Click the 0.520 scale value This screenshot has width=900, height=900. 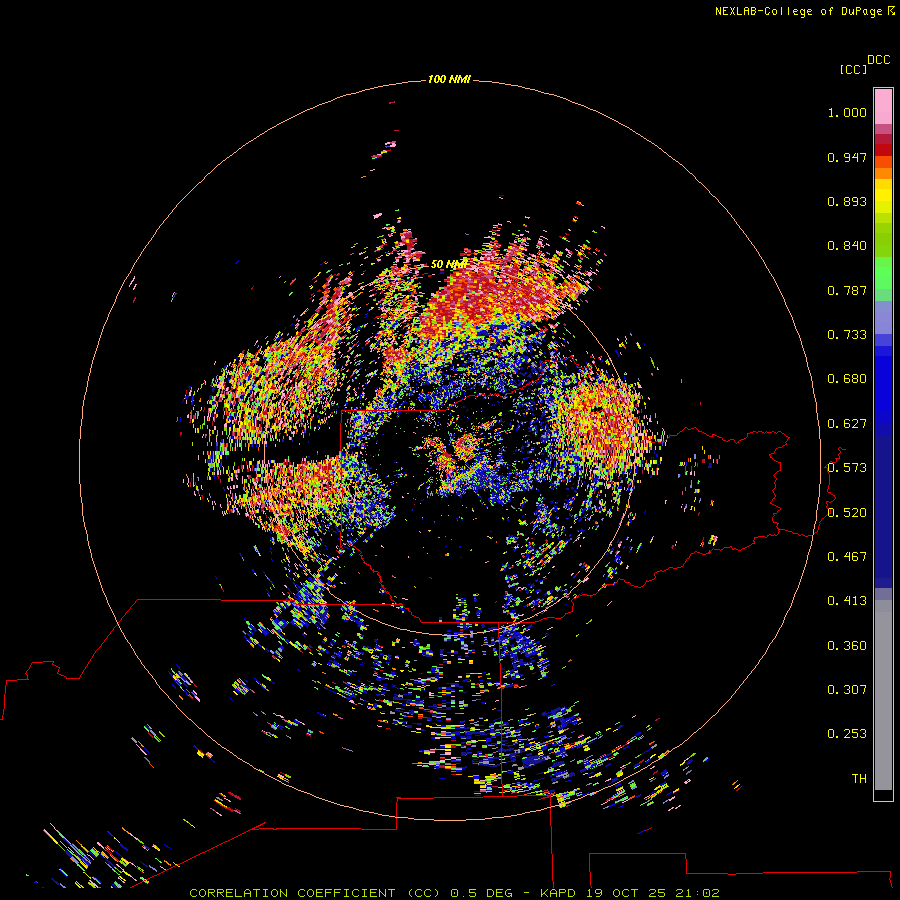847,513
